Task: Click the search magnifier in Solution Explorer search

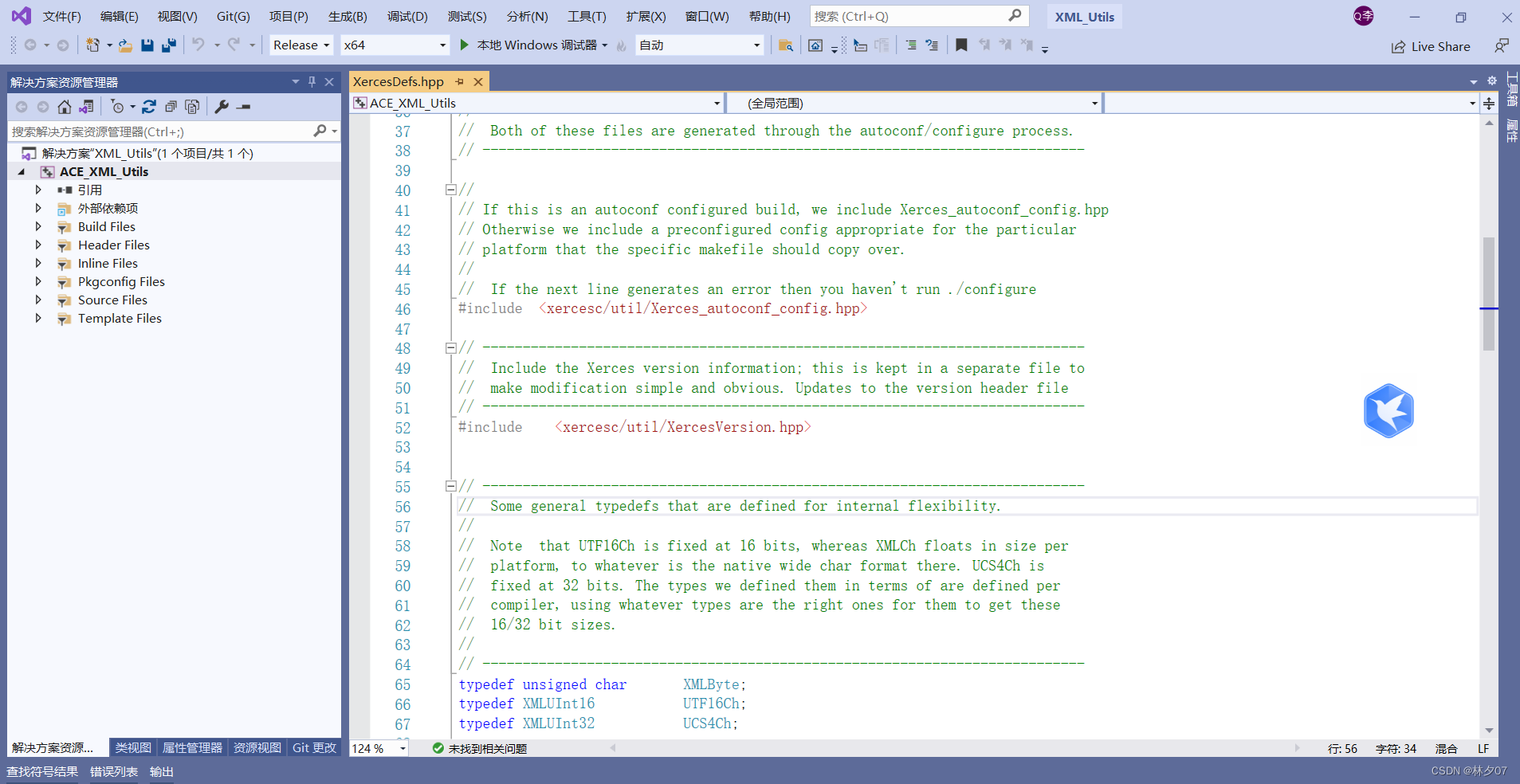Action: [x=320, y=131]
